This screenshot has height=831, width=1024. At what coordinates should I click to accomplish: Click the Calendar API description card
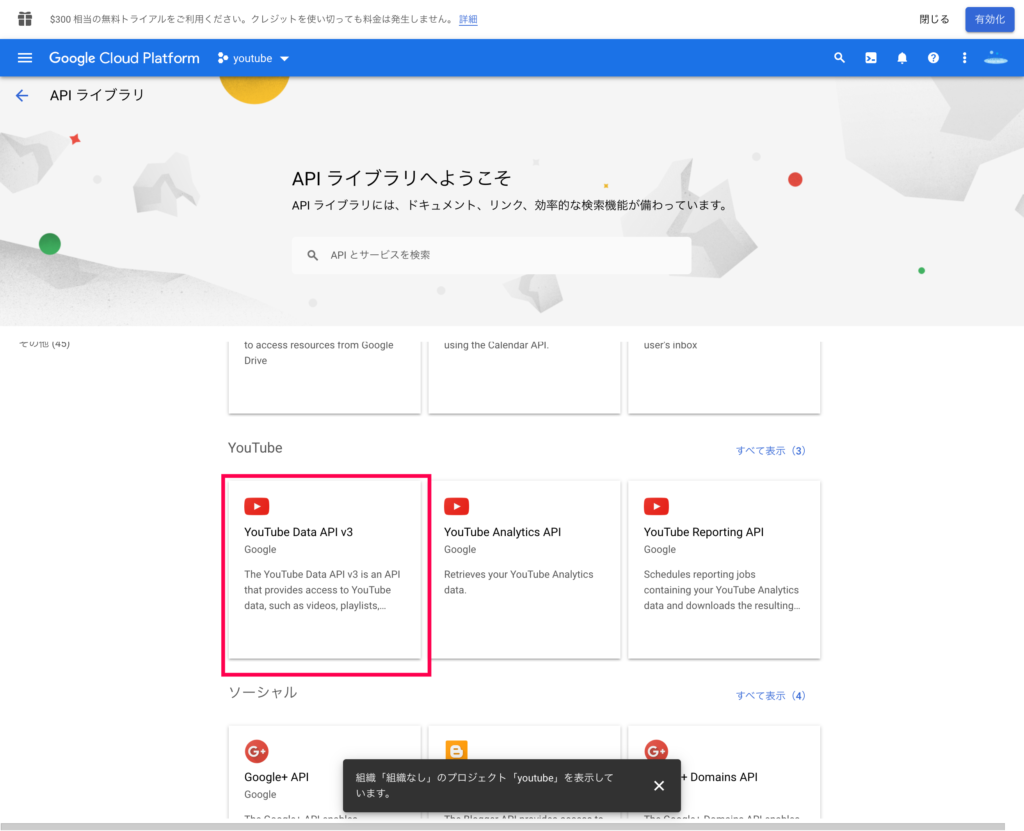pos(524,377)
